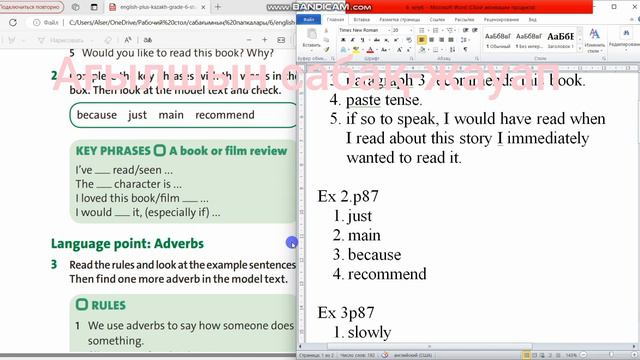640x360 pixels.
Task: Open the Change Styles dropdown
Action: [595, 40]
